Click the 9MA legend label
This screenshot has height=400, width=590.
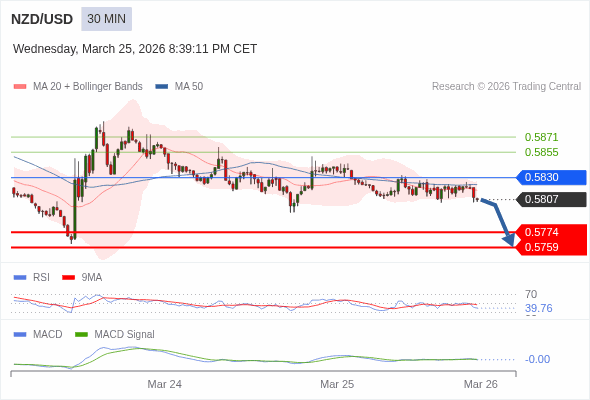91,278
